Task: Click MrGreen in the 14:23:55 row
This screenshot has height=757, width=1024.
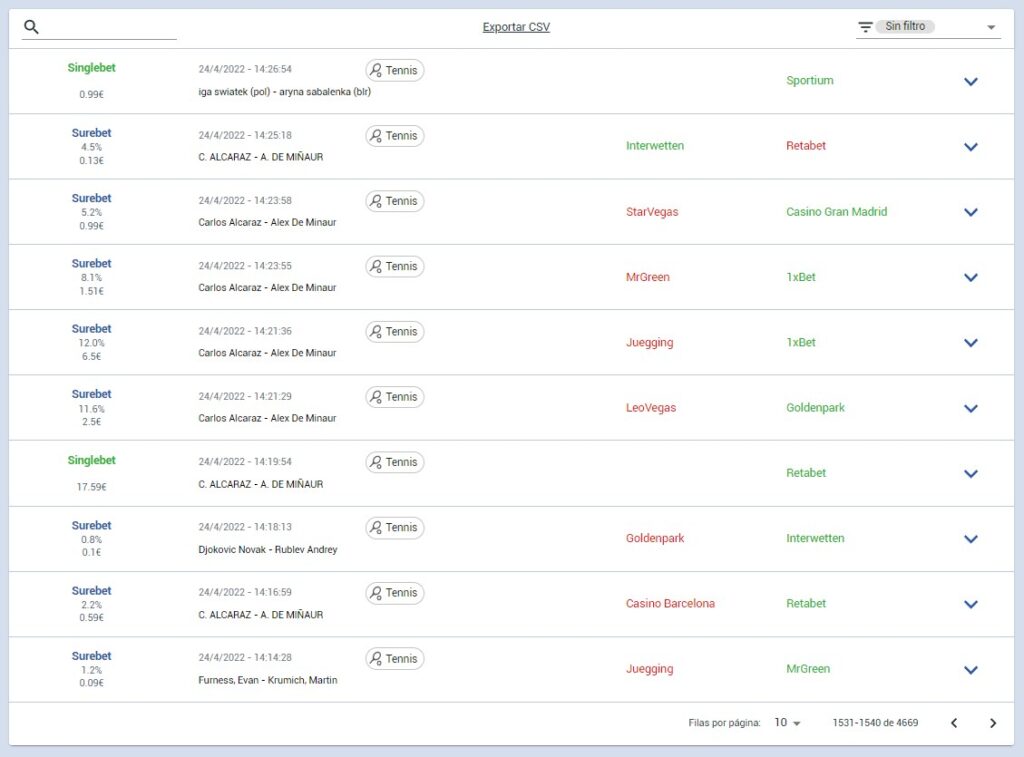Action: (x=648, y=277)
